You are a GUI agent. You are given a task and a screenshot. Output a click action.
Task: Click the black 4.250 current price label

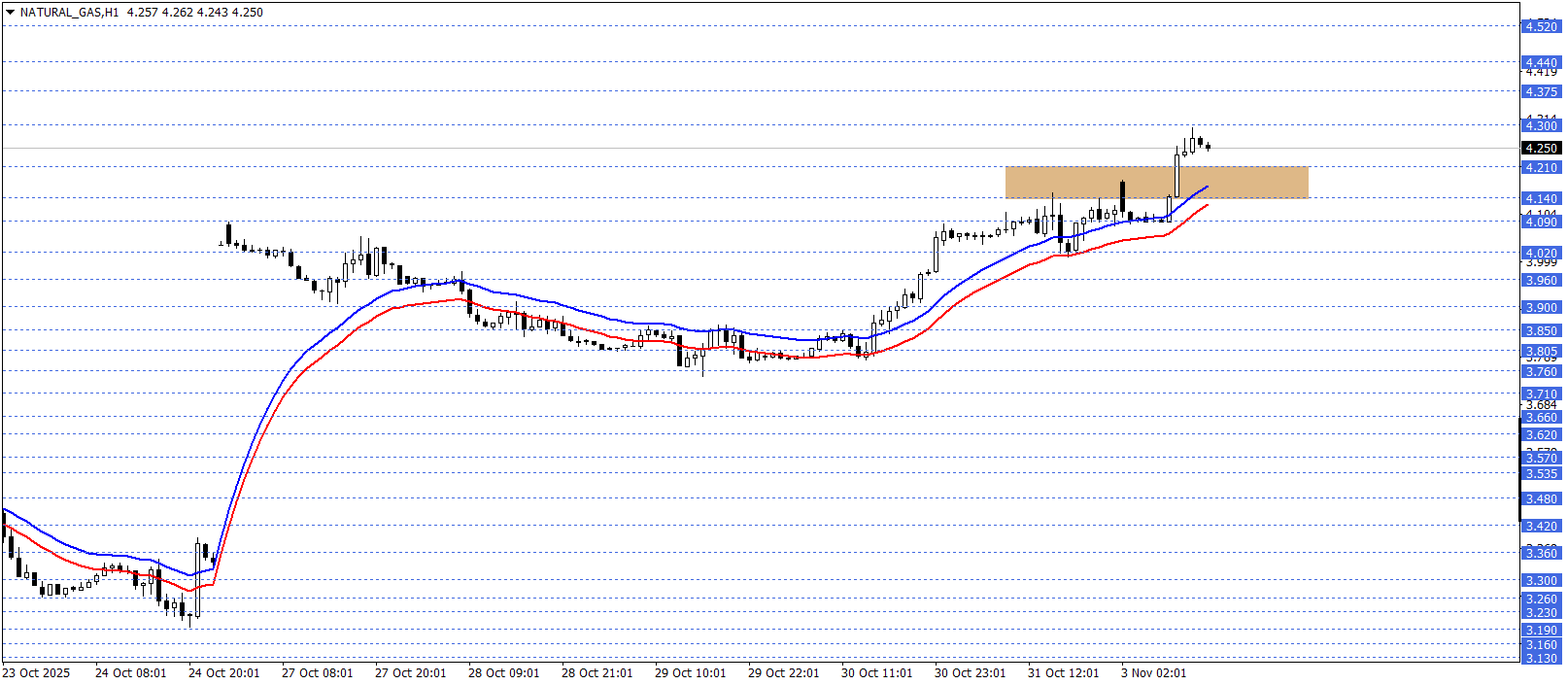tap(1540, 149)
